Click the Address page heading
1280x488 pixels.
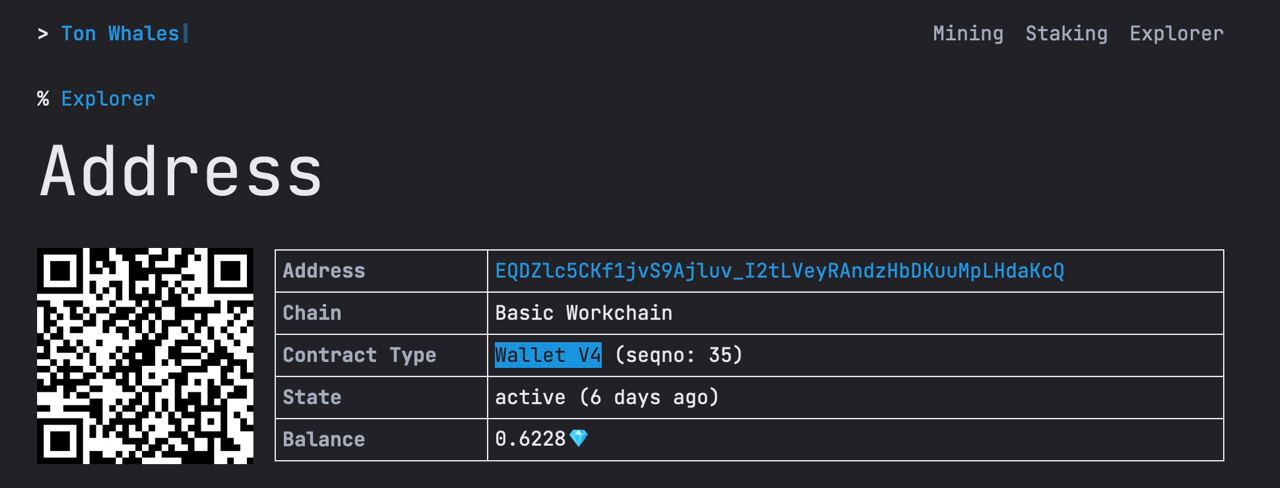coord(181,171)
